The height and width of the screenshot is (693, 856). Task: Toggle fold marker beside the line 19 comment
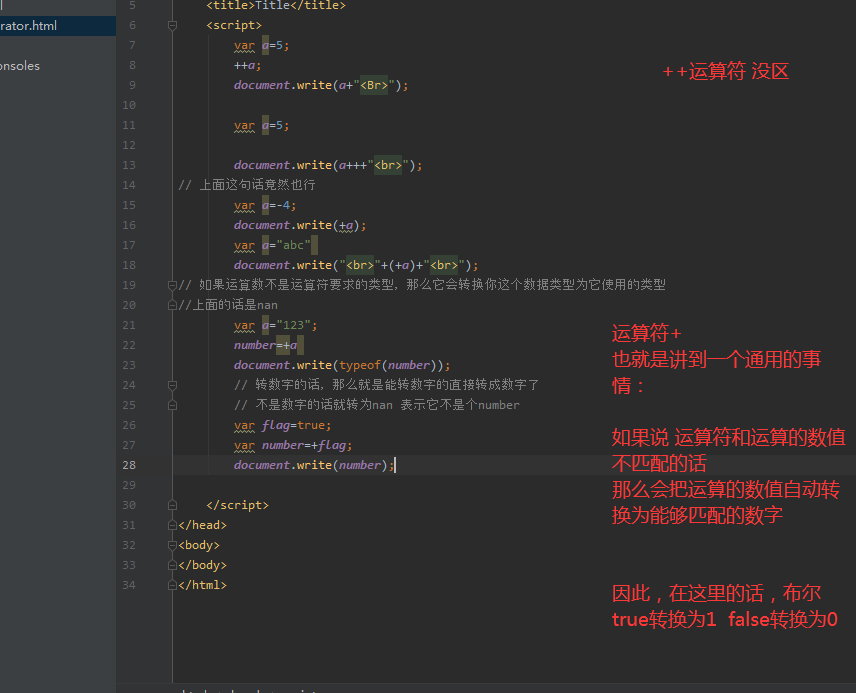pyautogui.click(x=173, y=285)
